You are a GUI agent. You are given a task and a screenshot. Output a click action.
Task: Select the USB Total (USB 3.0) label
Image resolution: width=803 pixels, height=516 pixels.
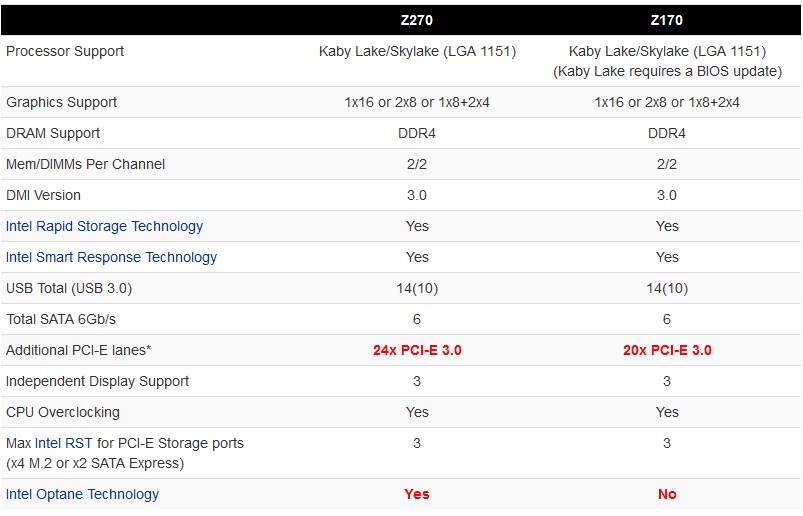pyautogui.click(x=69, y=288)
